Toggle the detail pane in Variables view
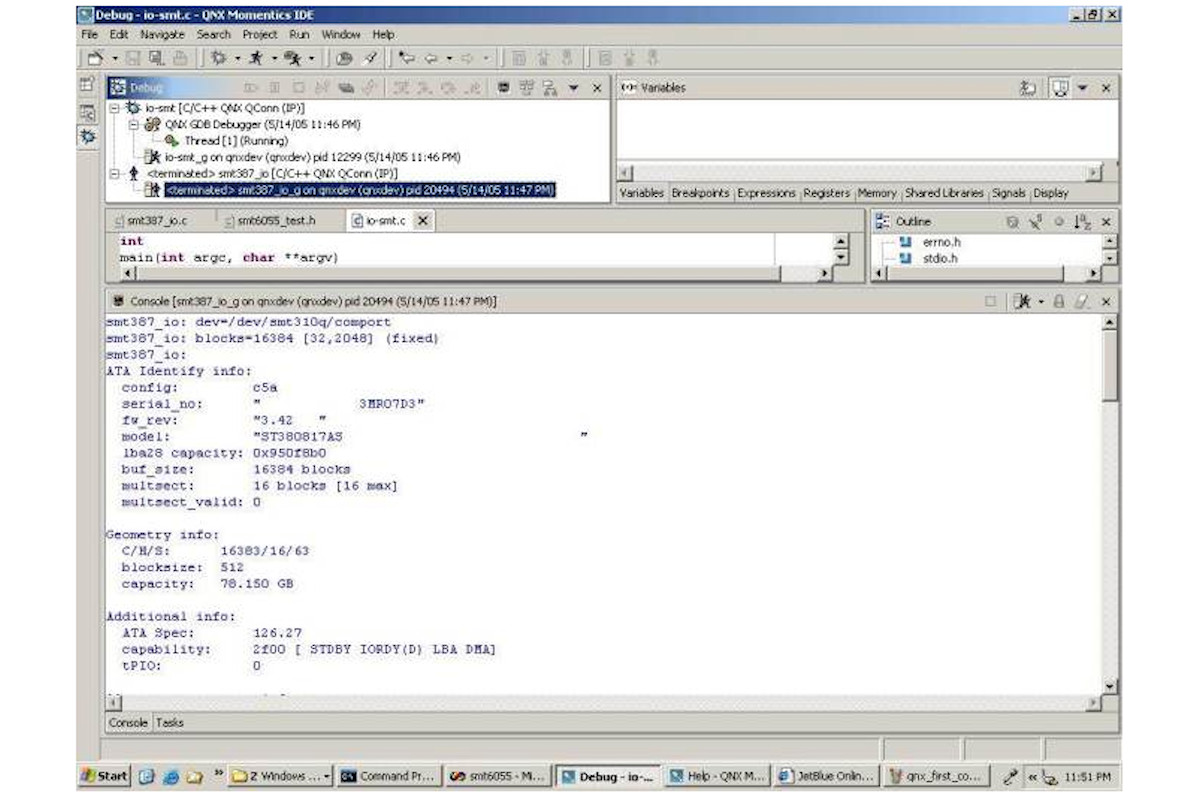This screenshot has width=1200, height=800. [x=1060, y=88]
